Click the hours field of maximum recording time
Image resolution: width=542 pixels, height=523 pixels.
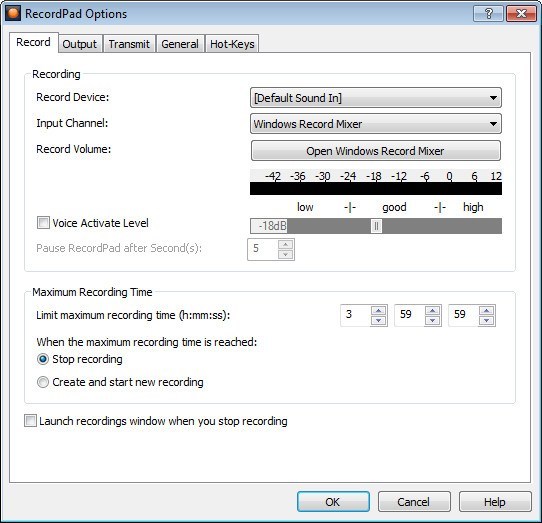[356, 315]
